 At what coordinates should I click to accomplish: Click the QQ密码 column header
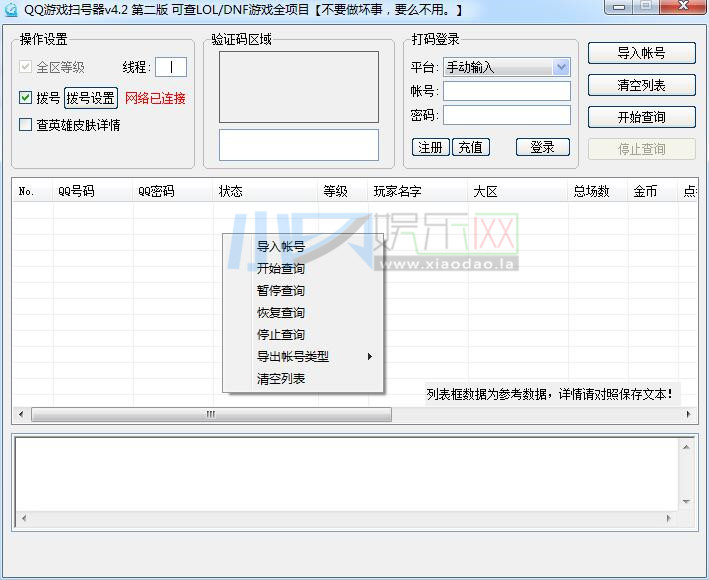click(173, 191)
